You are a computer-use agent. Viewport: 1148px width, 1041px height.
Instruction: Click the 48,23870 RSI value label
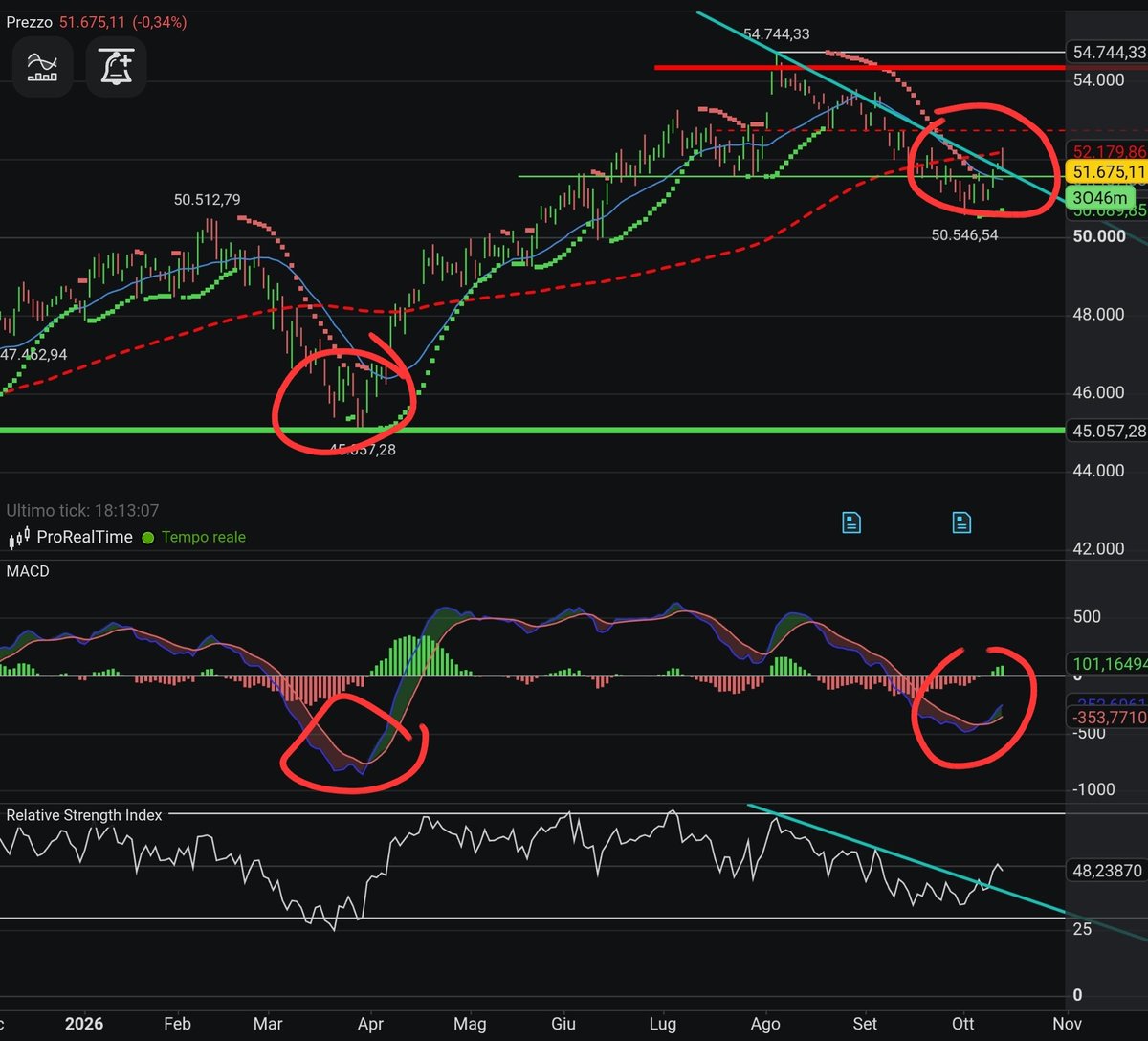[1108, 871]
